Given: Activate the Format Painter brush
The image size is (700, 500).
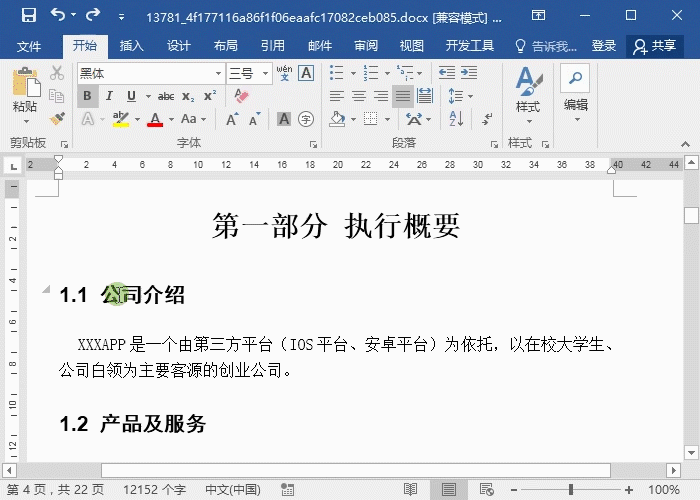Looking at the screenshot, I should pyautogui.click(x=57, y=118).
